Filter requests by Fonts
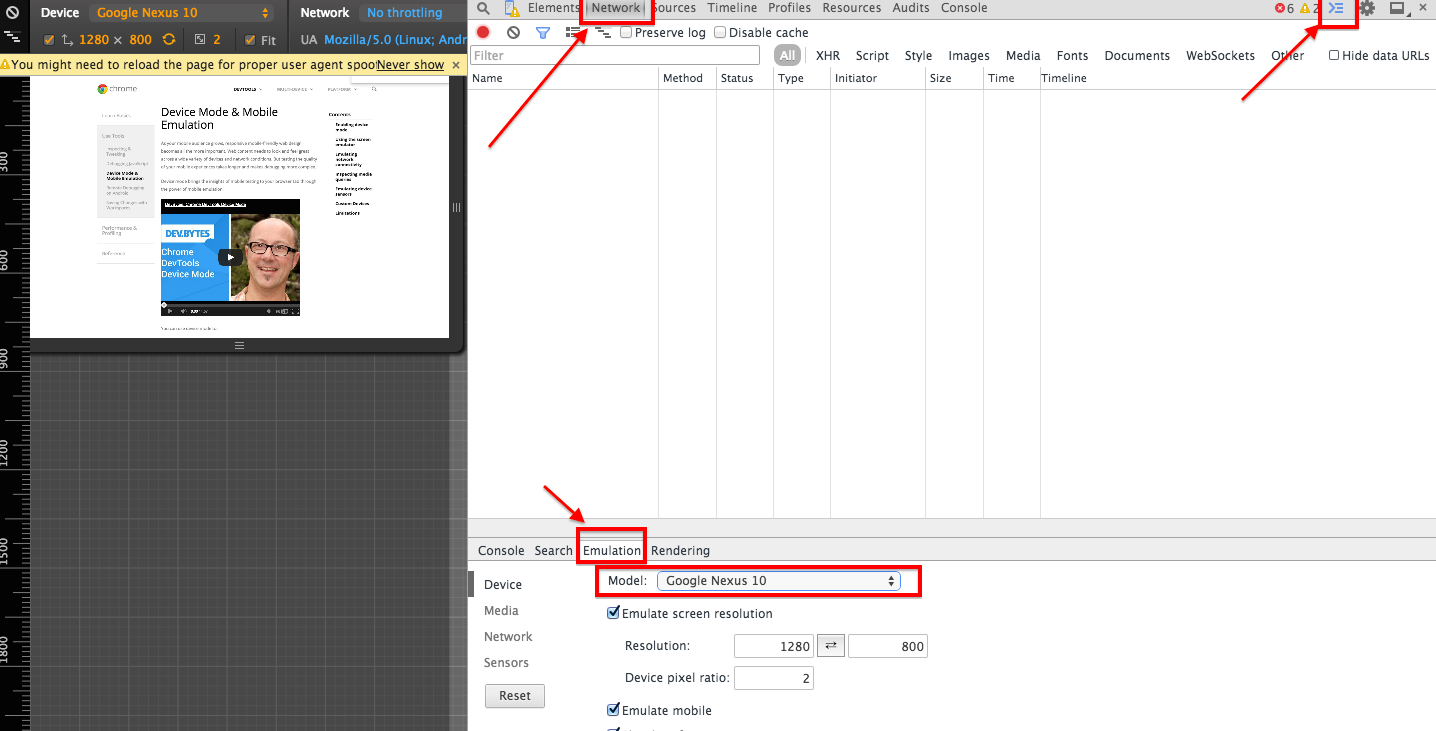1436x731 pixels. (1072, 56)
